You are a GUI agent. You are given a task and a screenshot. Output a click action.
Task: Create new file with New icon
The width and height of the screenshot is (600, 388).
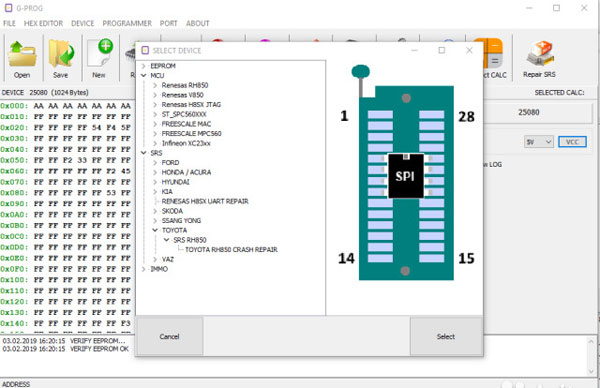99,58
